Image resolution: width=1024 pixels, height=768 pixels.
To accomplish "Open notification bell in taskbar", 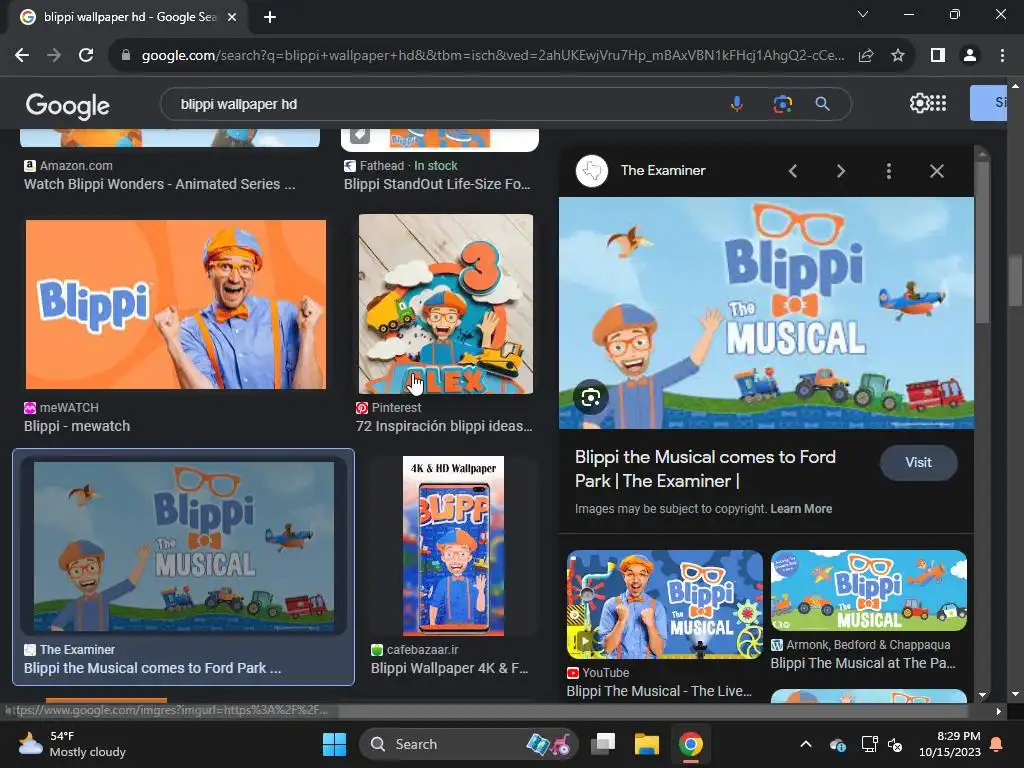I will pyautogui.click(x=997, y=744).
